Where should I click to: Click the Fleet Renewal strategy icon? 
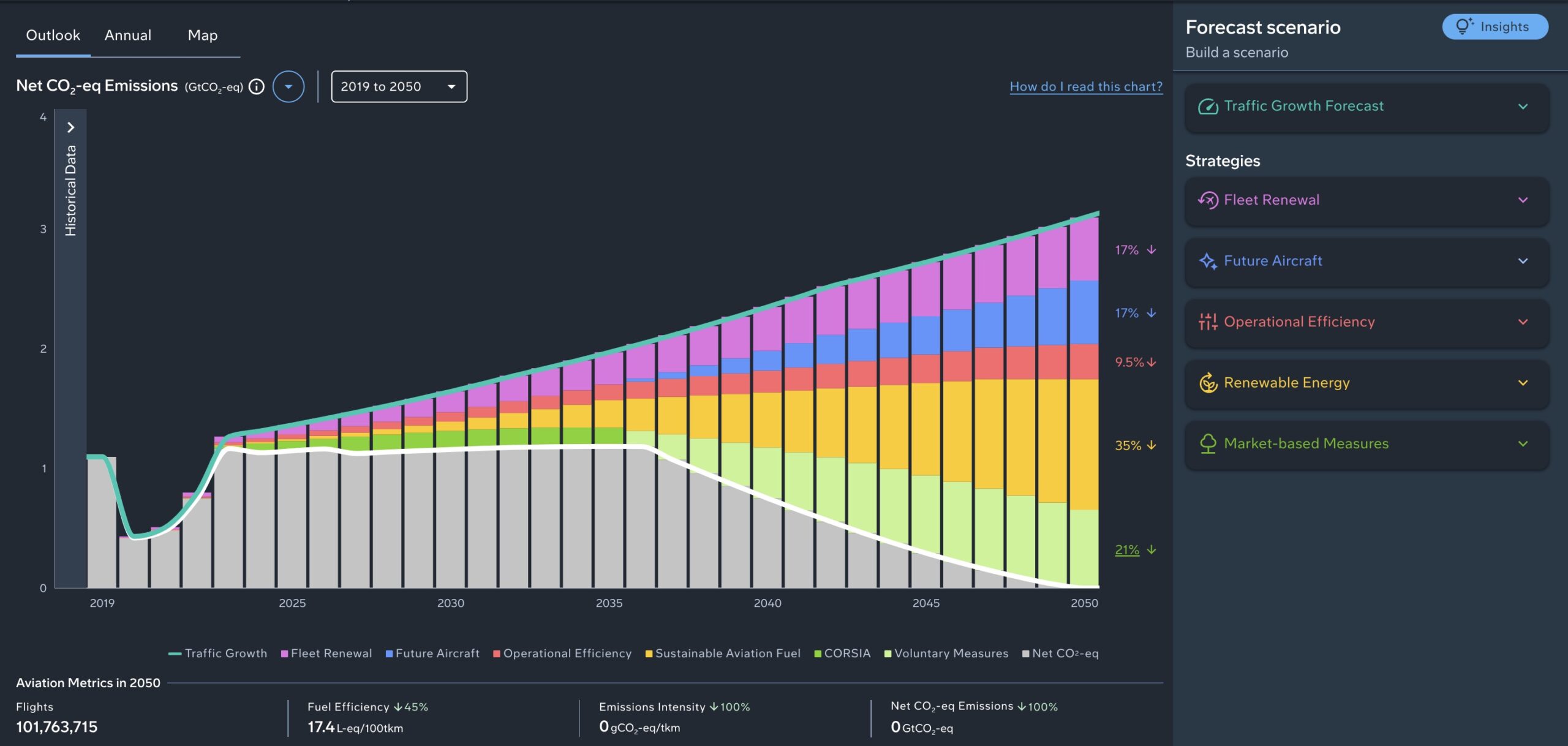(1208, 200)
